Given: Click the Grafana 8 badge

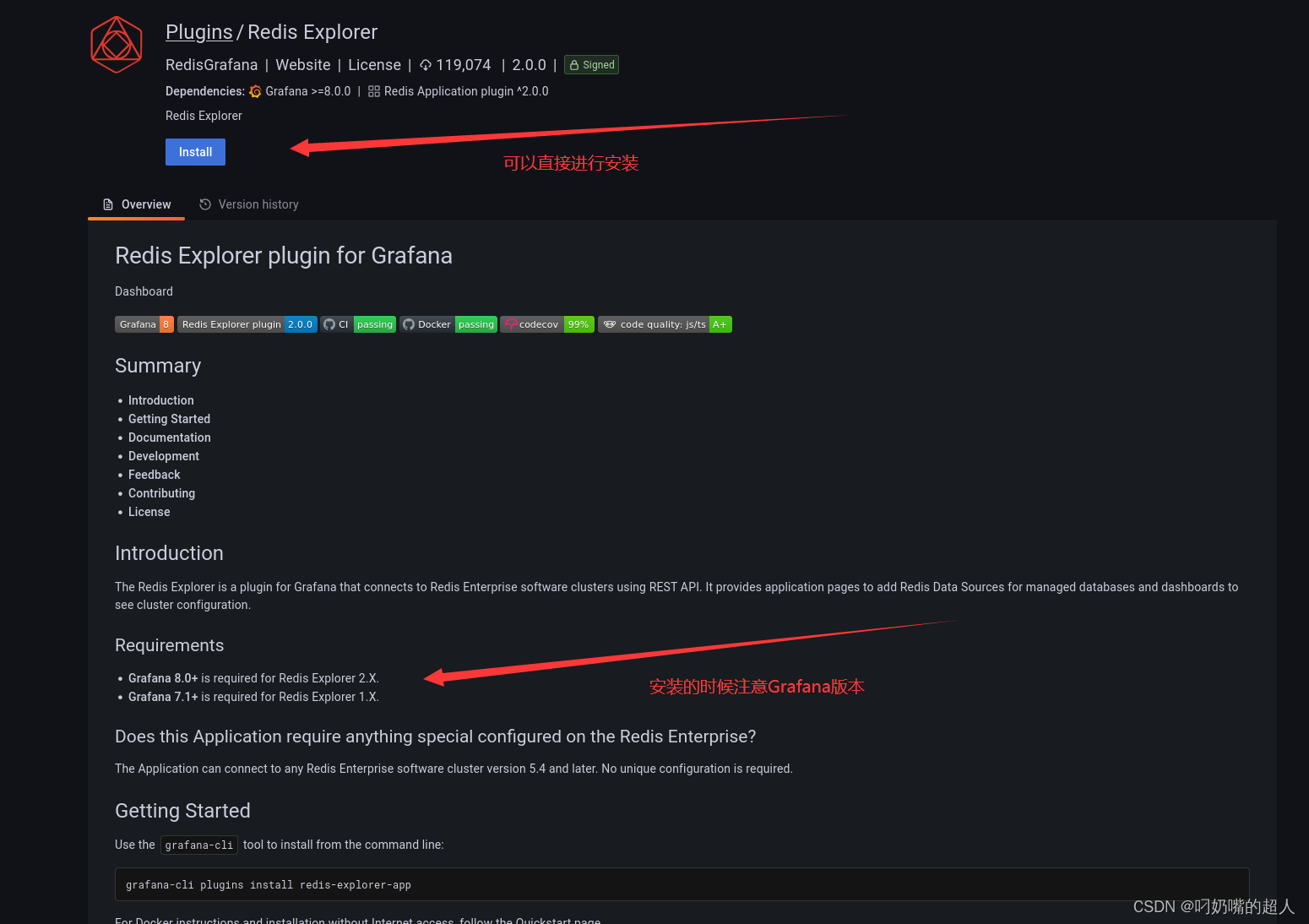Looking at the screenshot, I should pyautogui.click(x=144, y=323).
